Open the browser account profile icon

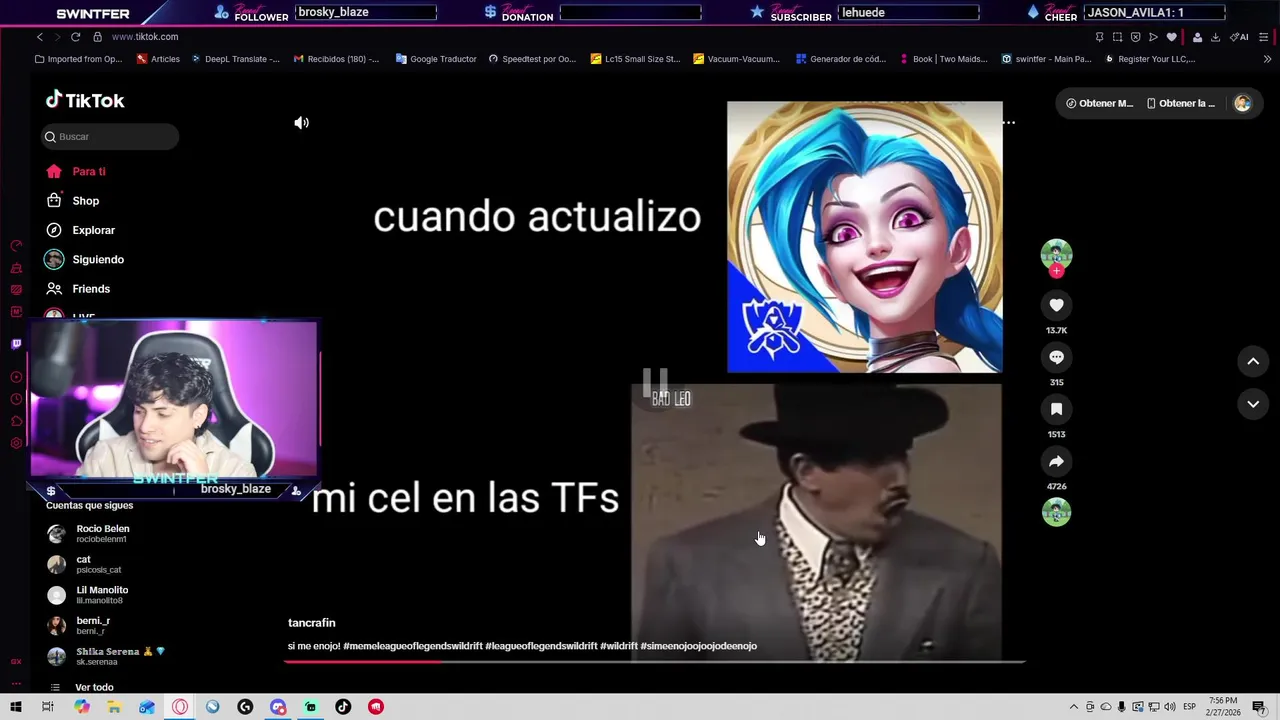1197,37
